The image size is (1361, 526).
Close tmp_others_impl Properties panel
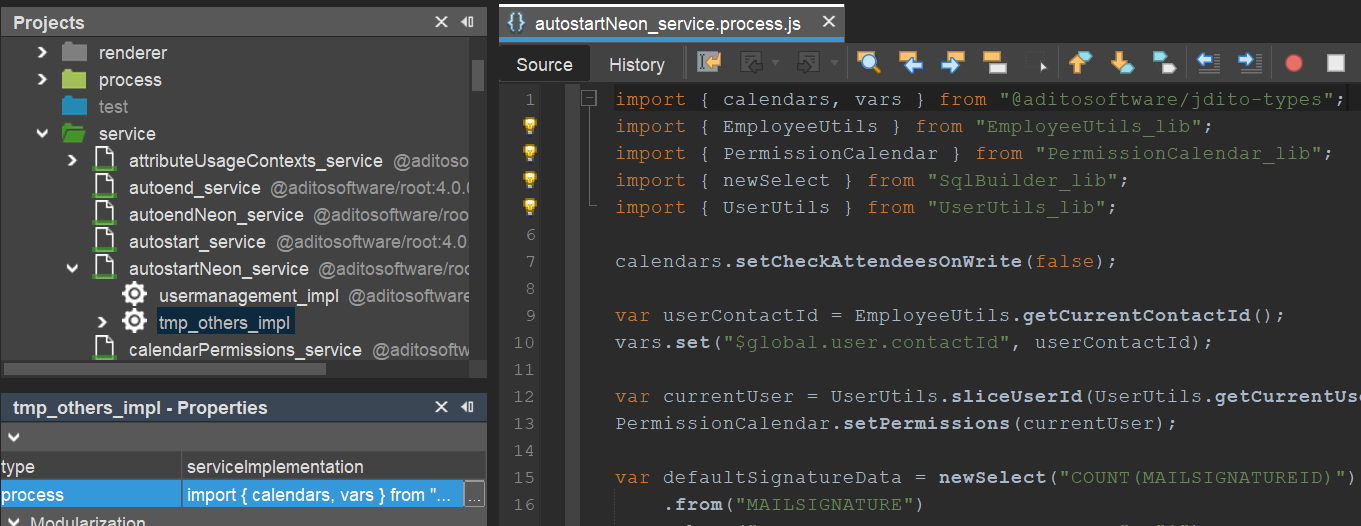coord(441,407)
